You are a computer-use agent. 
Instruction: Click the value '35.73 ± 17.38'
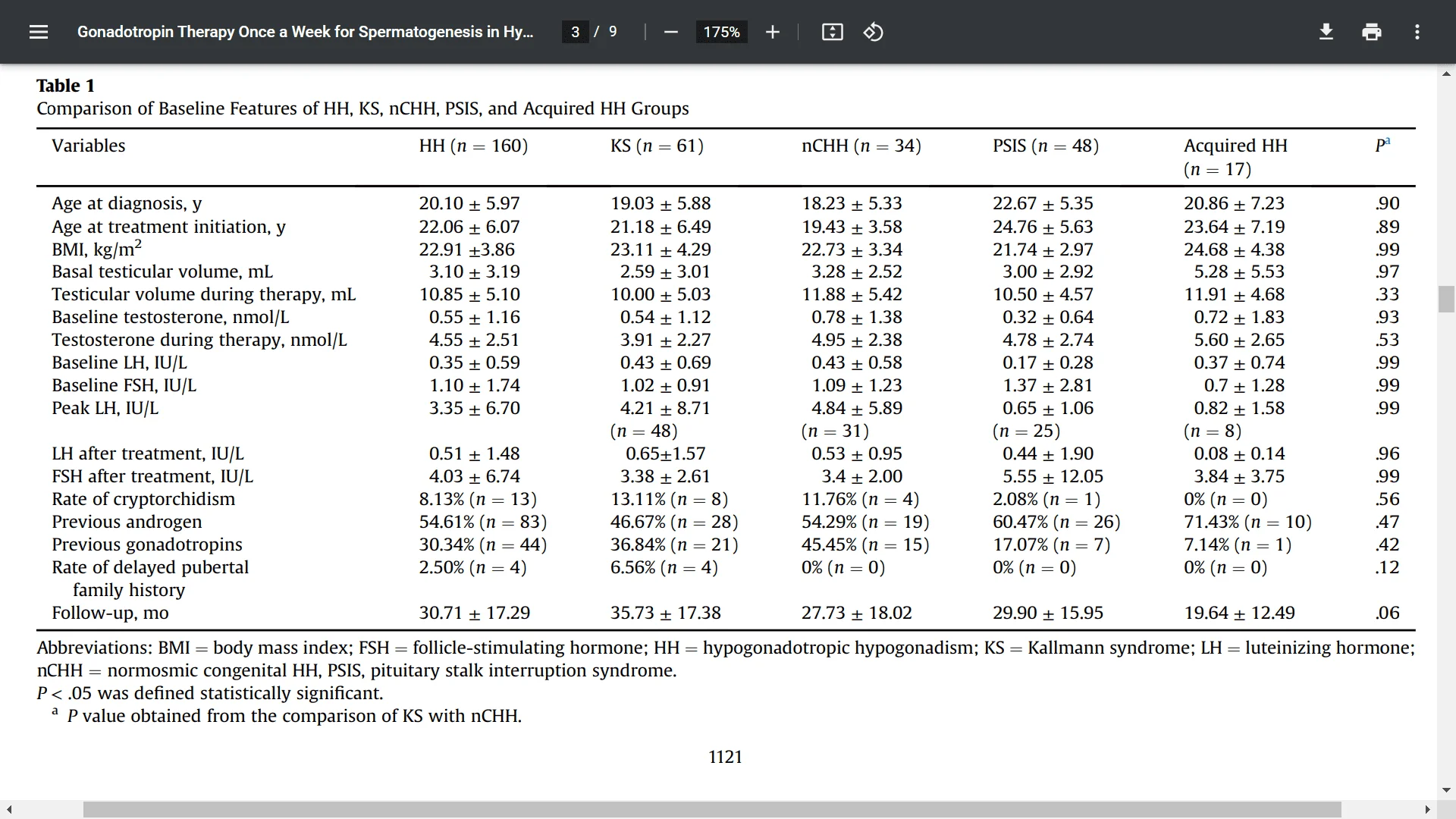(666, 613)
